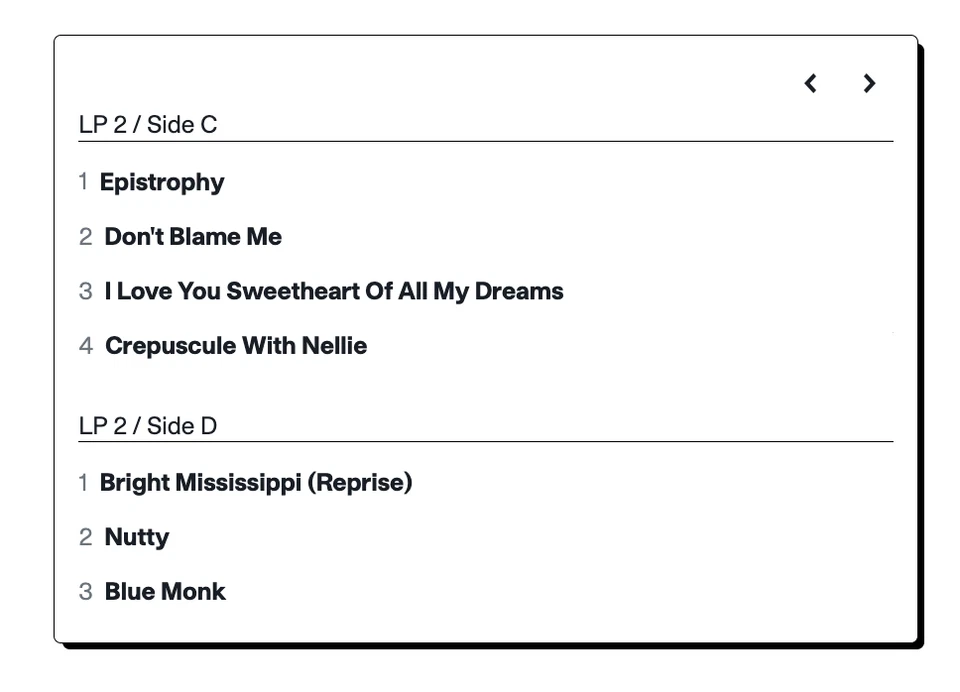The width and height of the screenshot is (960, 692).
Task: Click track number 2 beside Don't Blame Me
Action: pyautogui.click(x=85, y=237)
